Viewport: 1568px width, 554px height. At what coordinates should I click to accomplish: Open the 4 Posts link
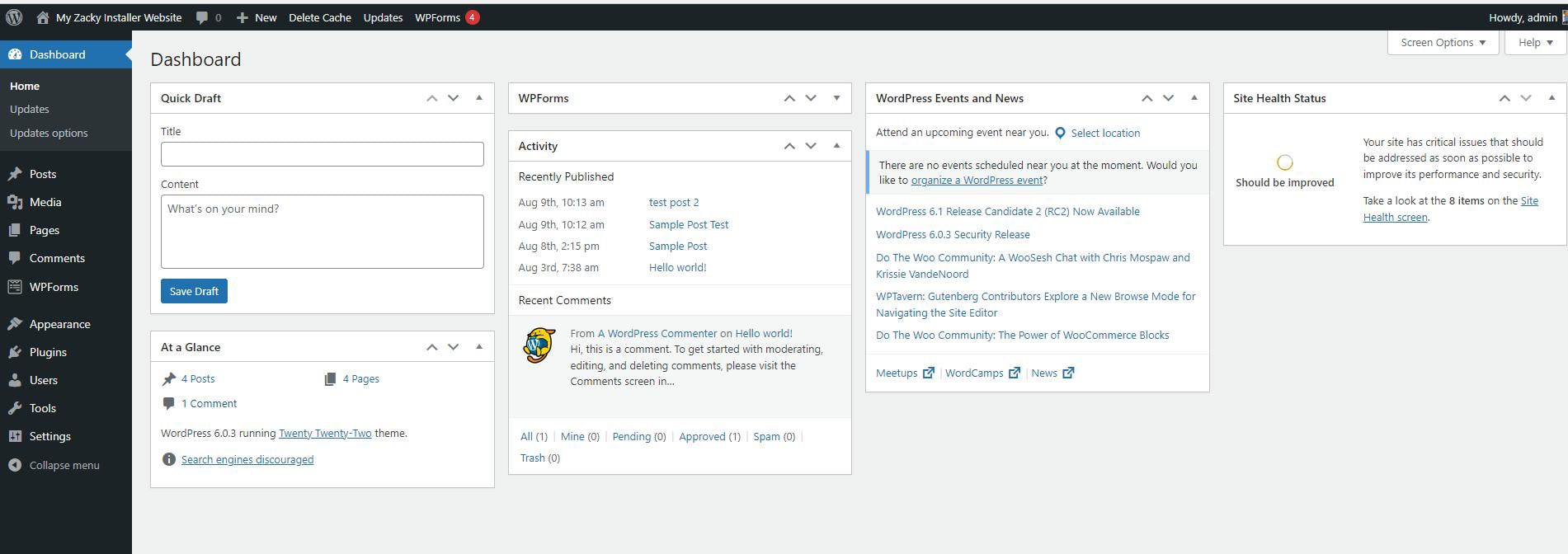pyautogui.click(x=198, y=378)
